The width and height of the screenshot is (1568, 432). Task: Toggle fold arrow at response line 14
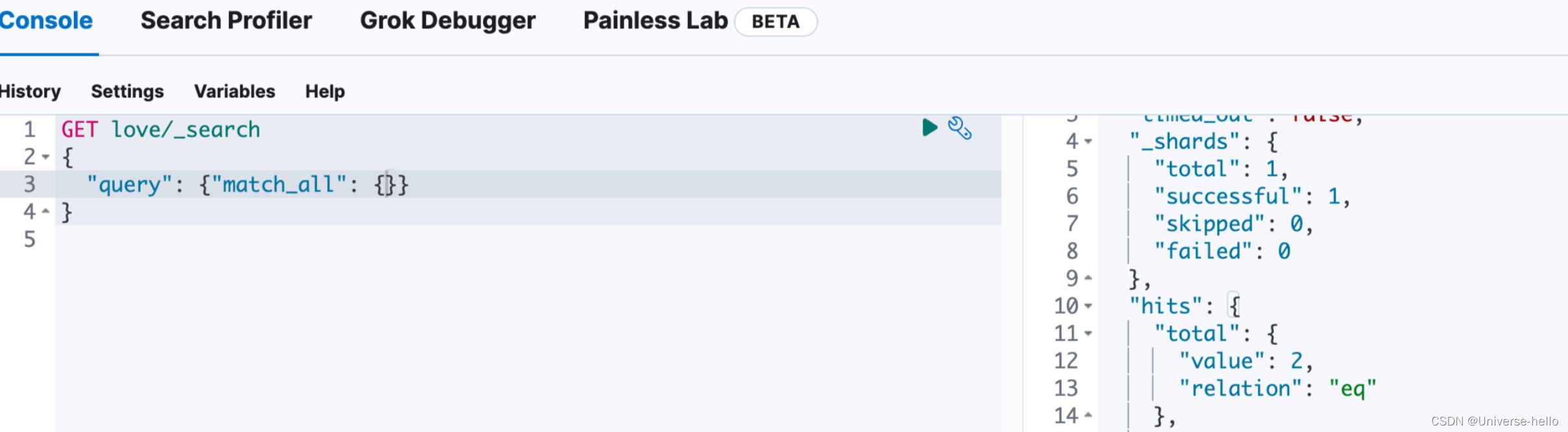(x=1088, y=415)
